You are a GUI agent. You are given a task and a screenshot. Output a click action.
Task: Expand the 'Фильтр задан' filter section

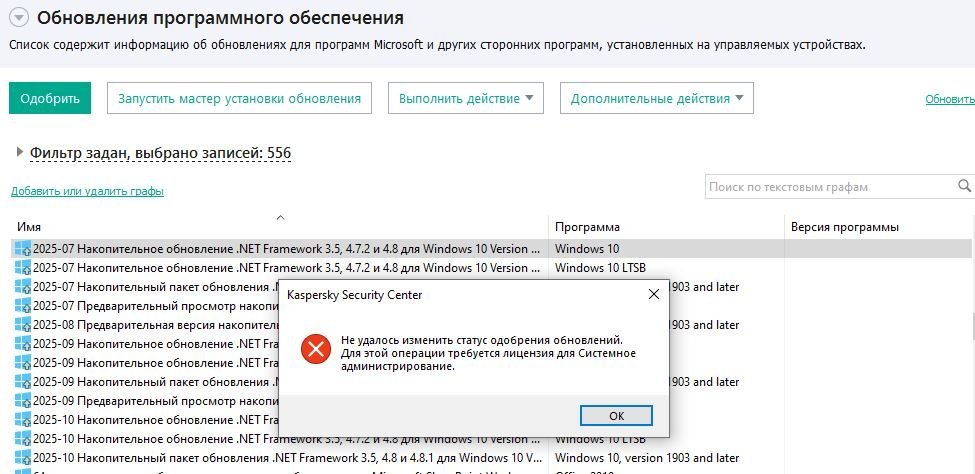pos(20,152)
